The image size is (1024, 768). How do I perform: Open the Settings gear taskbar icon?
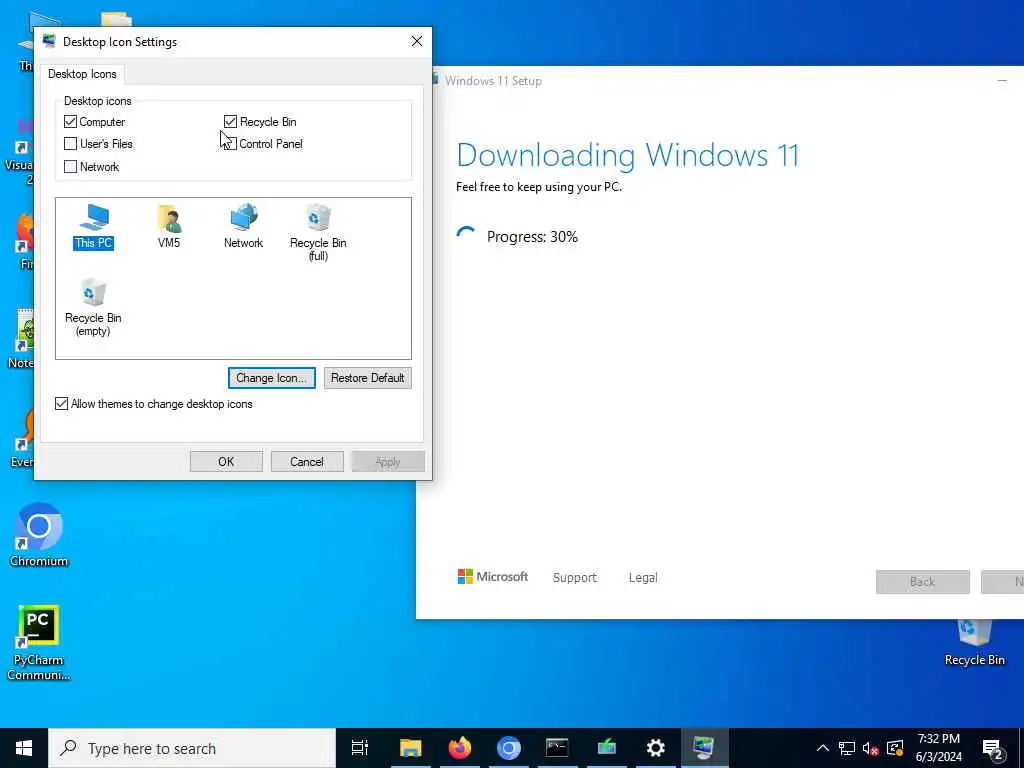[655, 748]
